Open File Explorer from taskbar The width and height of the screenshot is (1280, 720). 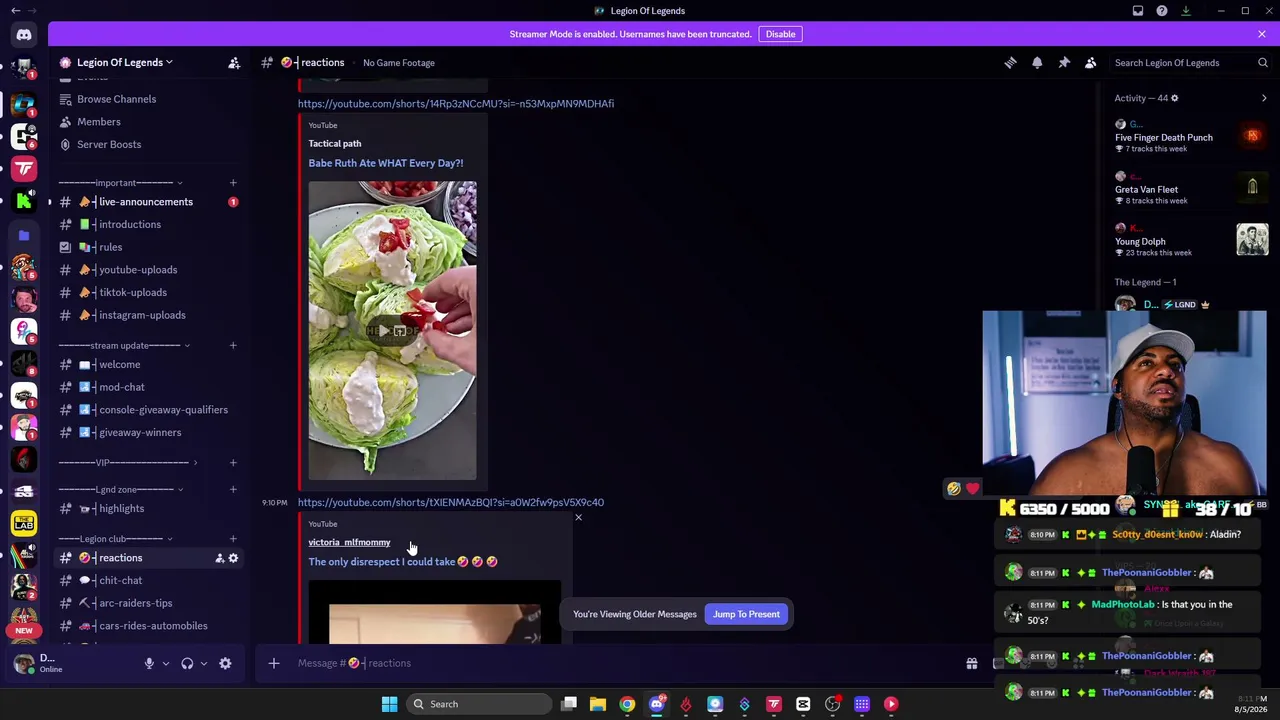pos(598,704)
